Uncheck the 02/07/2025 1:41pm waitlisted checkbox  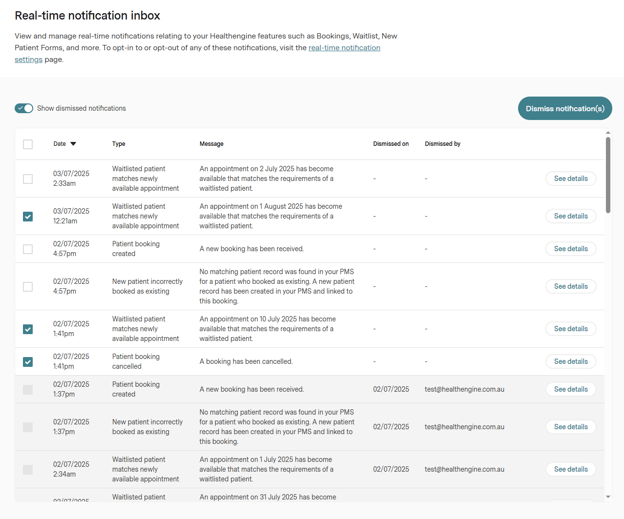pyautogui.click(x=28, y=329)
